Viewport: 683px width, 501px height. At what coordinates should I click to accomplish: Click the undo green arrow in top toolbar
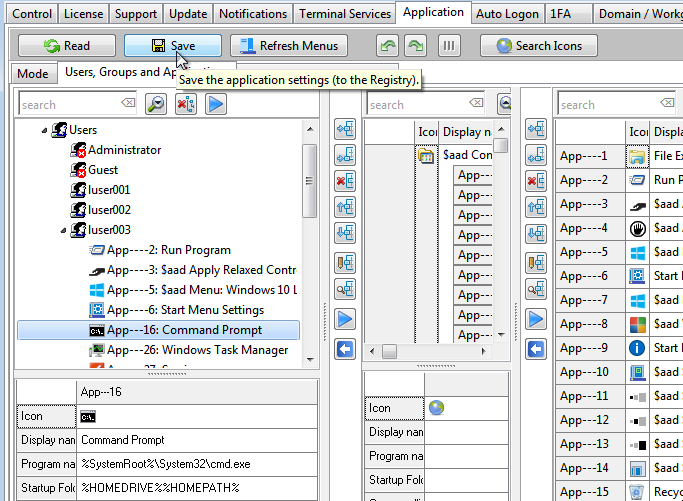coord(388,46)
